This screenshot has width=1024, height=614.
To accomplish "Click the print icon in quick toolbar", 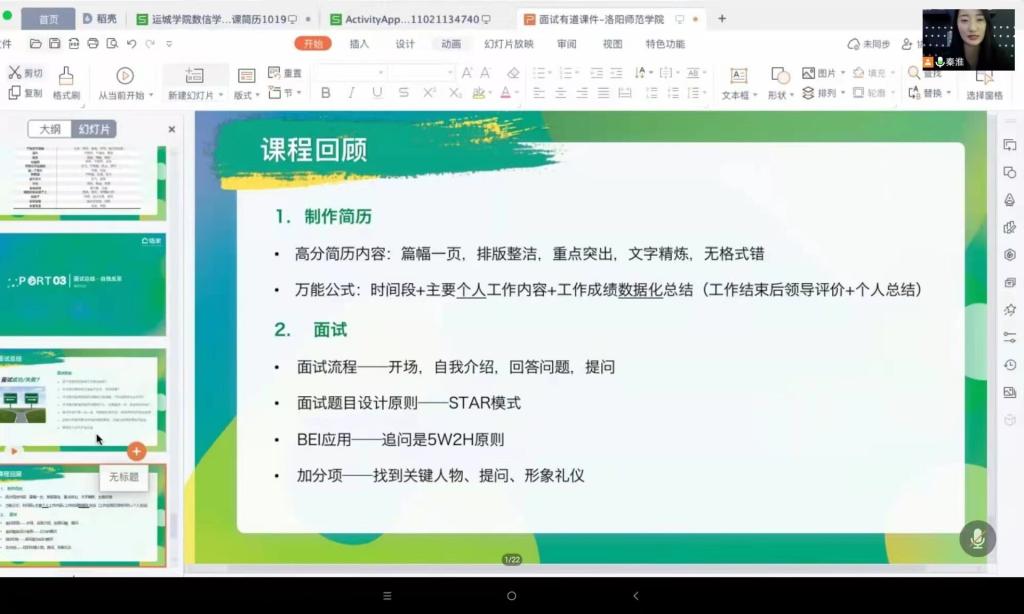I will 93,44.
